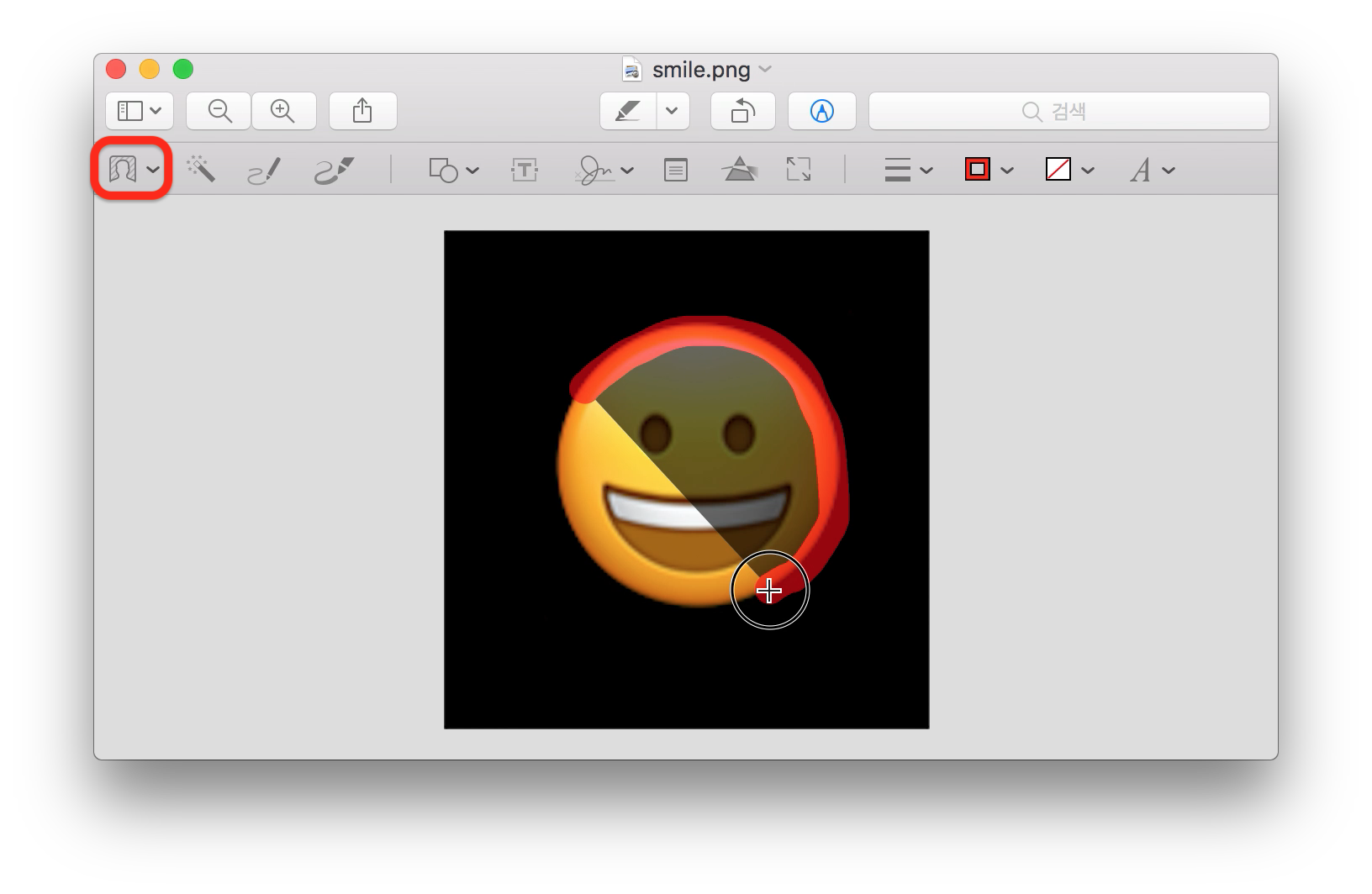Add a Note annotation
The width and height of the screenshot is (1372, 894).
coord(676,171)
